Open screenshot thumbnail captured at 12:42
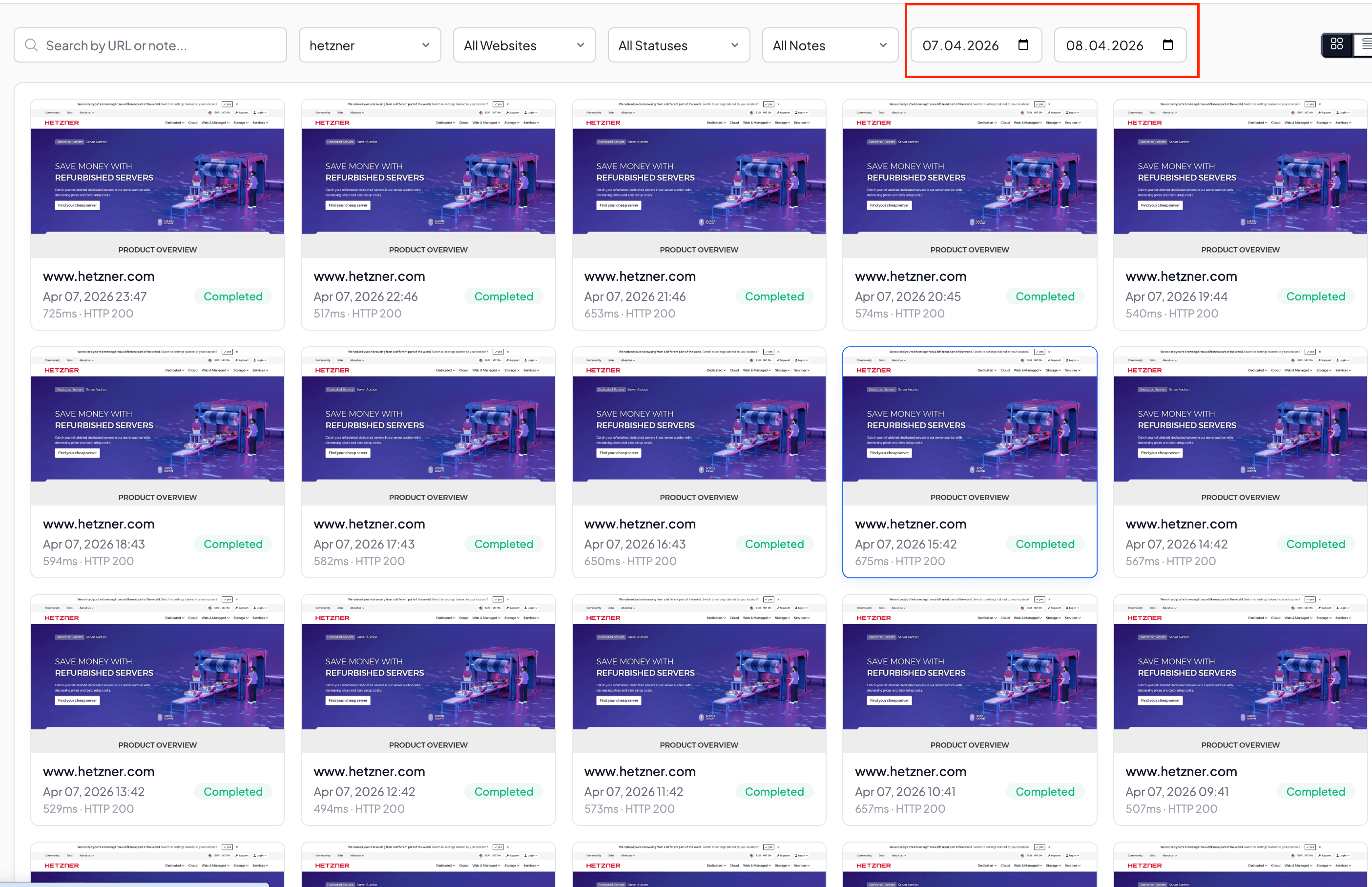Screen dimensions: 1372x887 (428, 674)
